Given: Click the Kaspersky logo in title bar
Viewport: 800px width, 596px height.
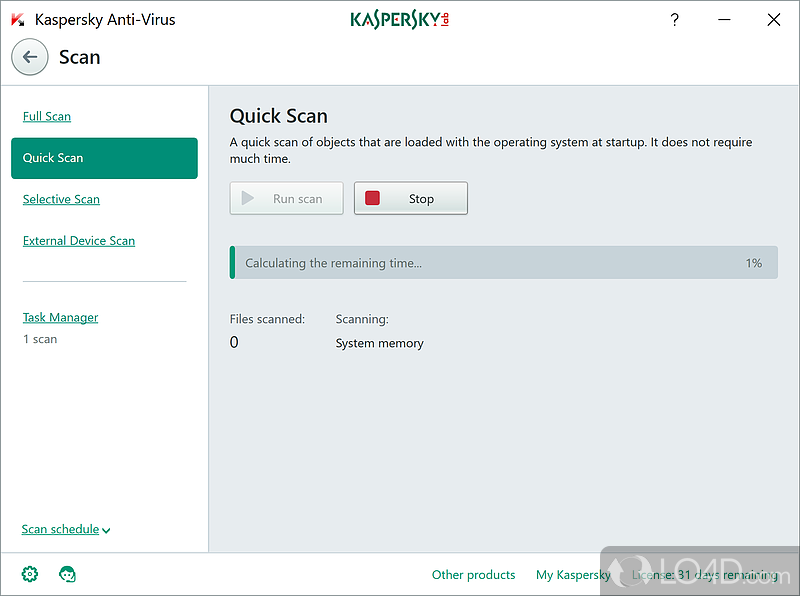Looking at the screenshot, I should pyautogui.click(x=399, y=20).
